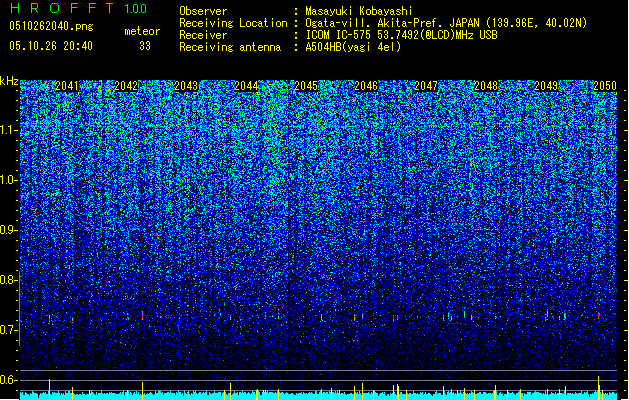Click the 2050 time marker

(x=605, y=86)
